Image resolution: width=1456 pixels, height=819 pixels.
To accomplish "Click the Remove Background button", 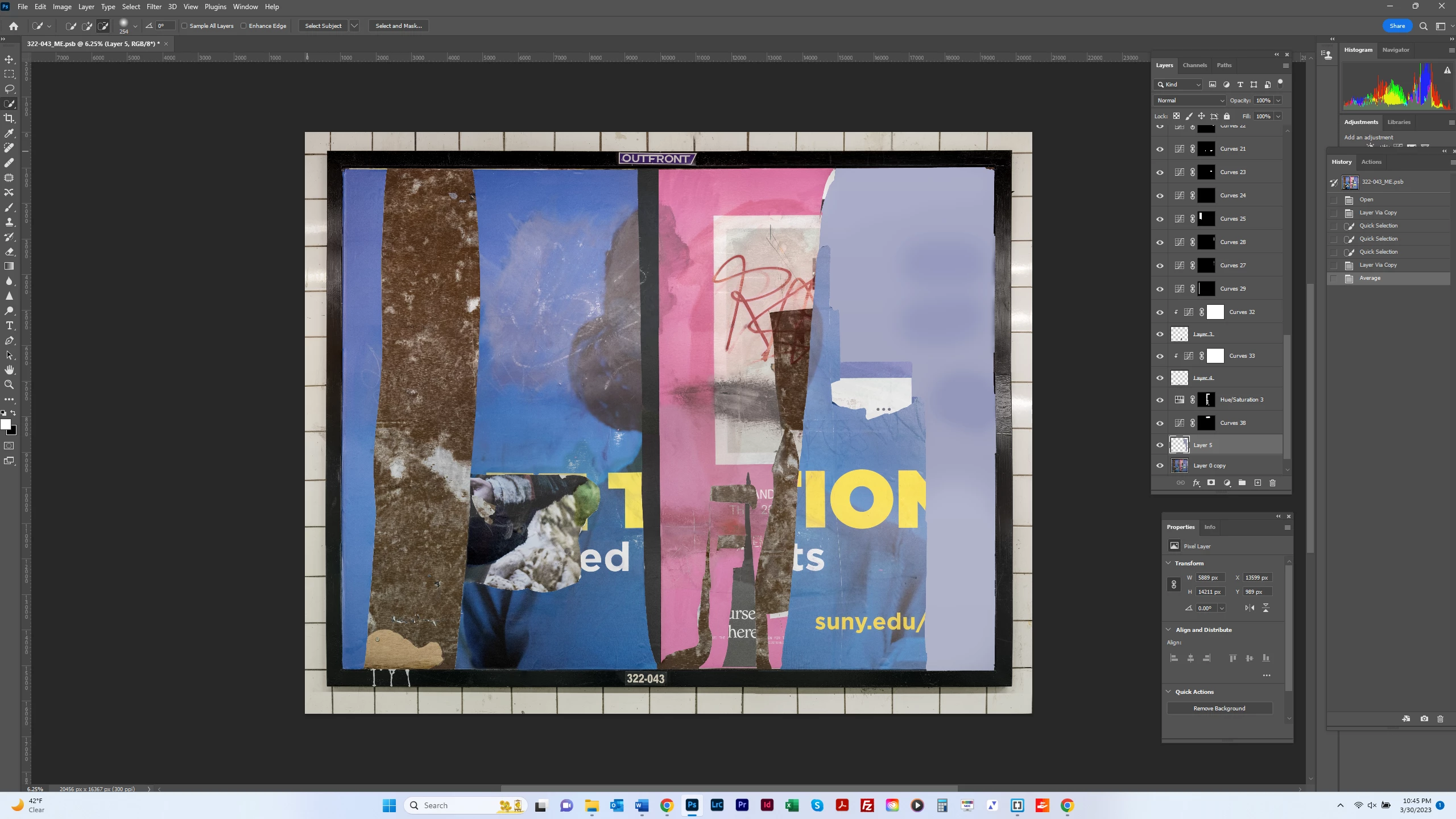I will [x=1219, y=708].
